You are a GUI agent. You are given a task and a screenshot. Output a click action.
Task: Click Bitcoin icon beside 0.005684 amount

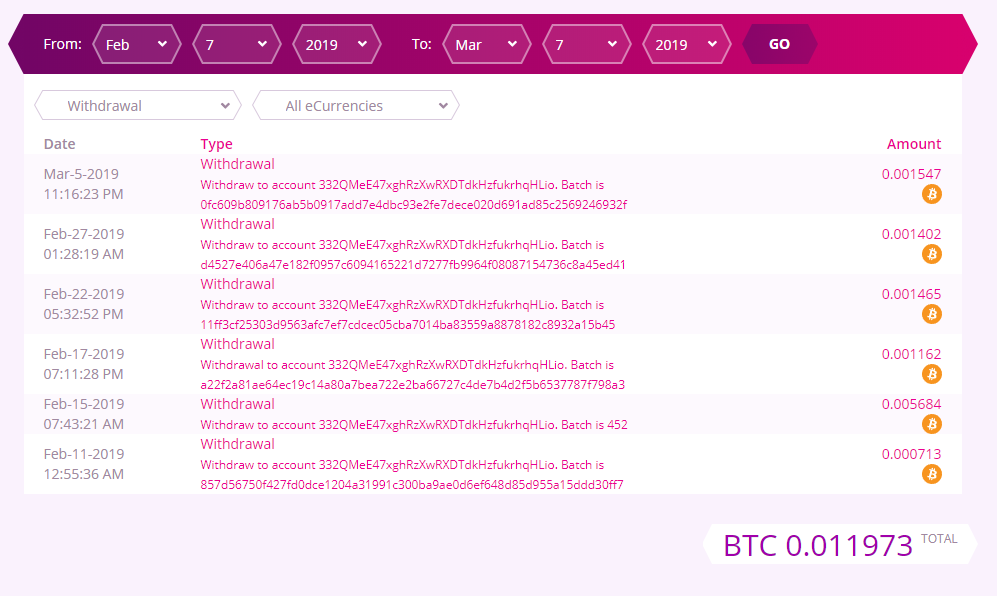pyautogui.click(x=931, y=424)
